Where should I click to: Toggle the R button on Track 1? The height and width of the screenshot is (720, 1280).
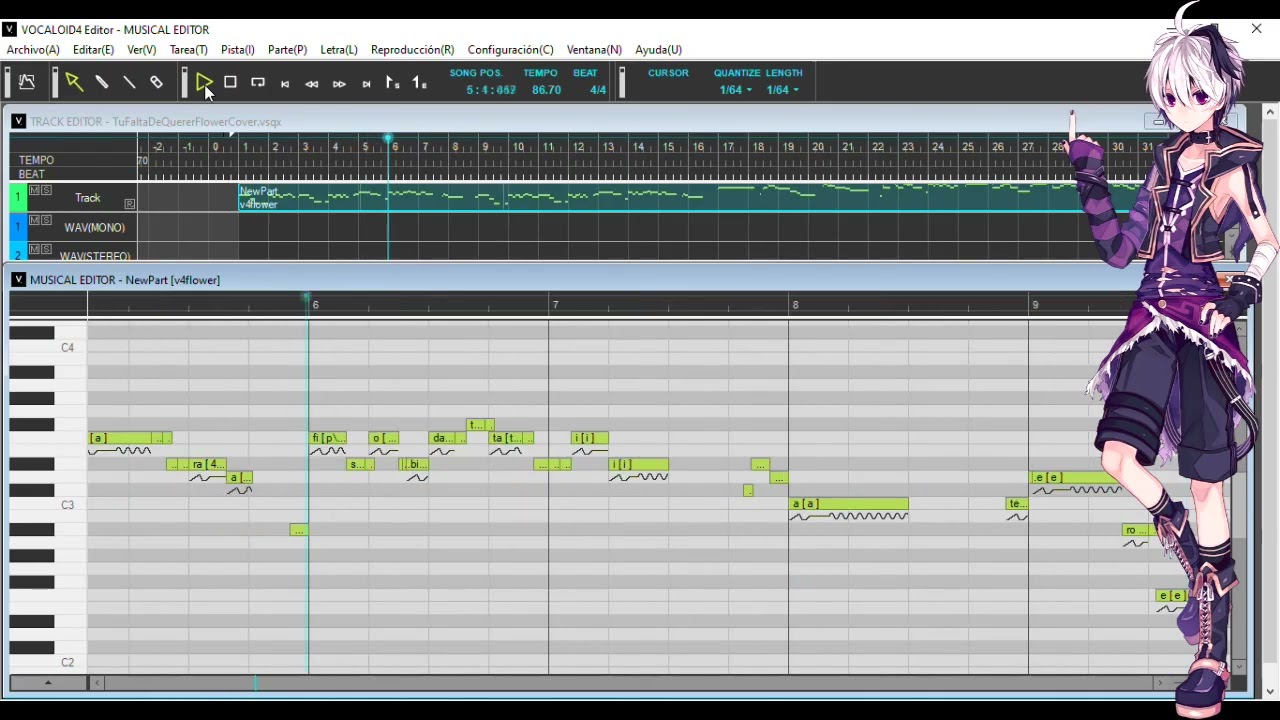point(129,204)
